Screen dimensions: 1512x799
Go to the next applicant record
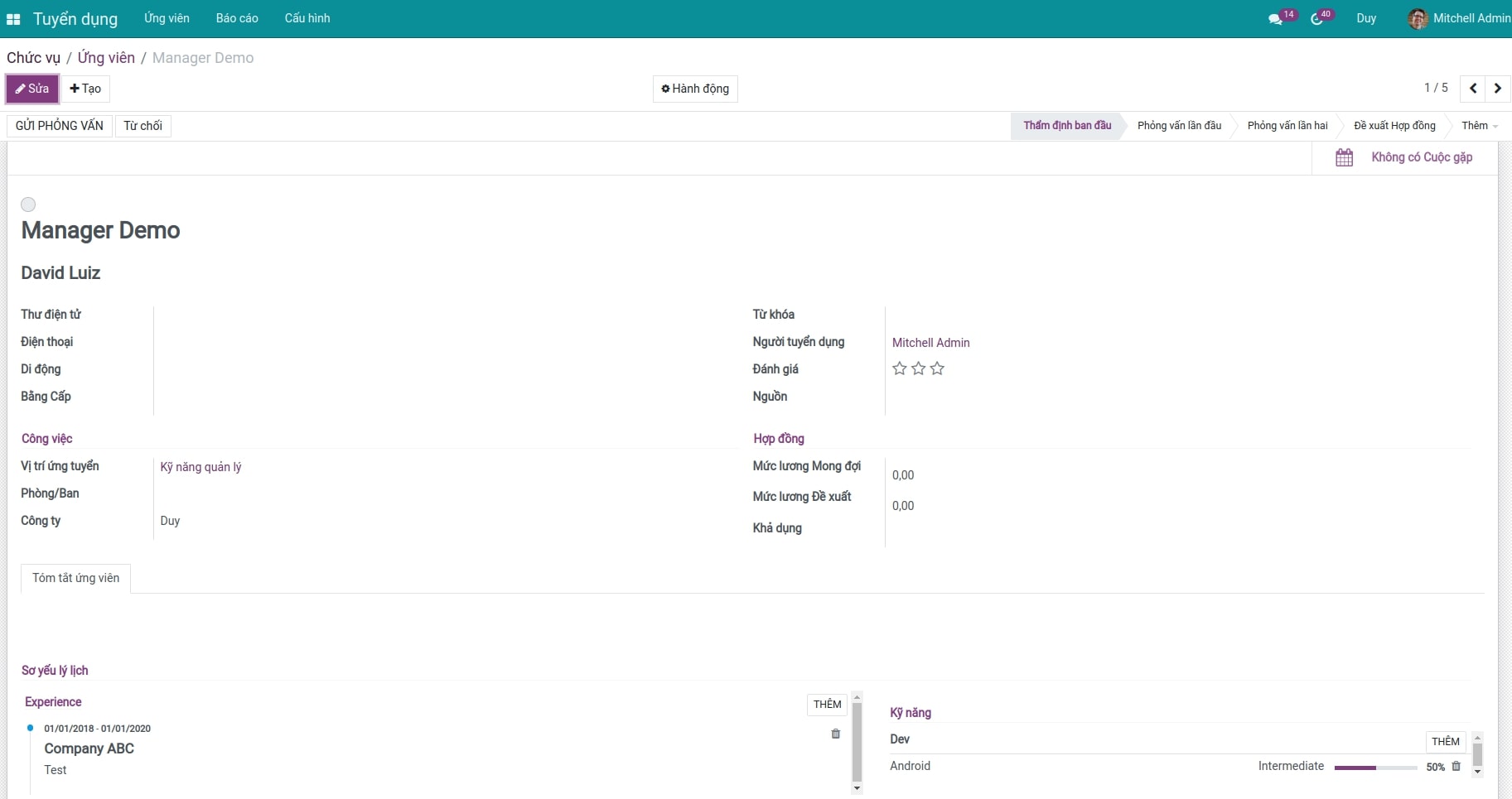1497,89
